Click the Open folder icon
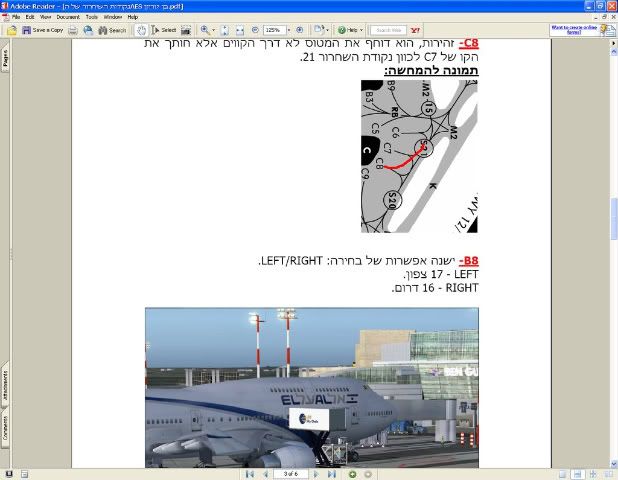This screenshot has height=480, width=618. tap(12, 30)
